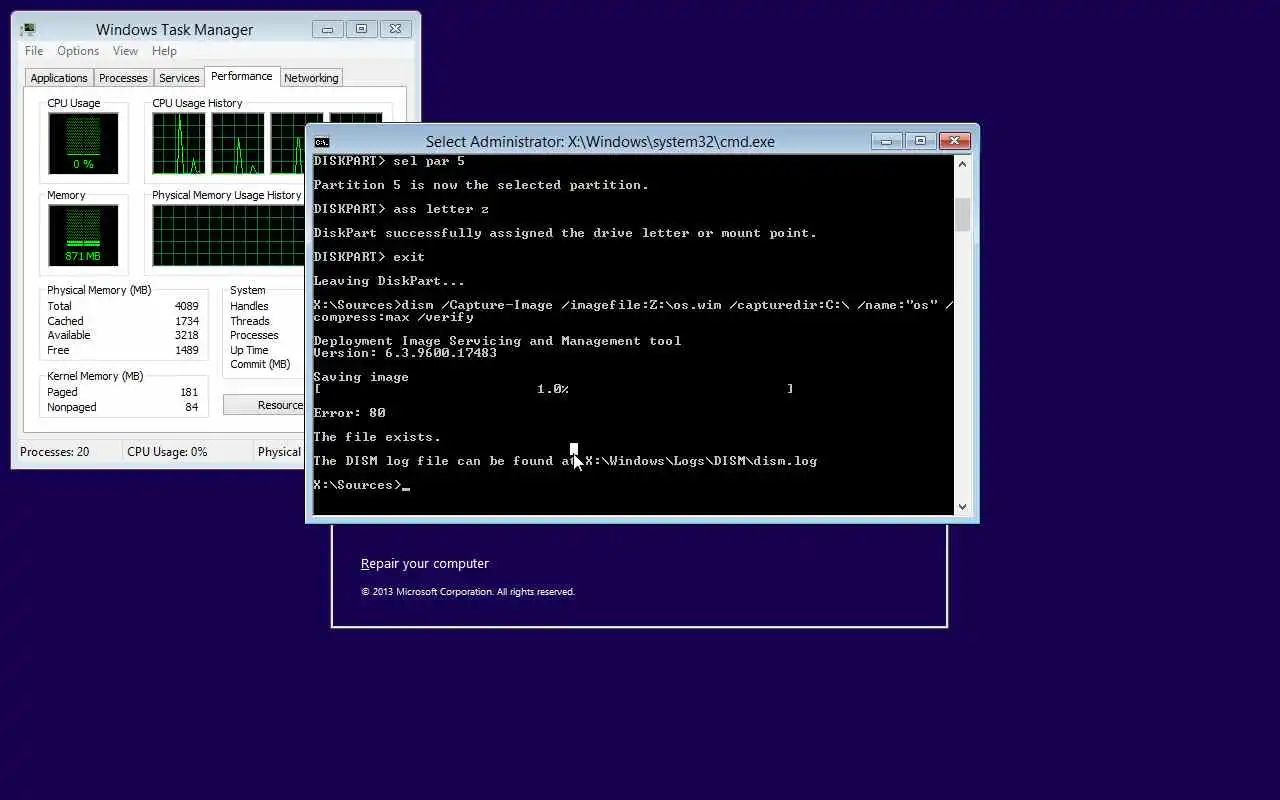
Task: Click the 'Handles' label in System group
Action: [249, 306]
